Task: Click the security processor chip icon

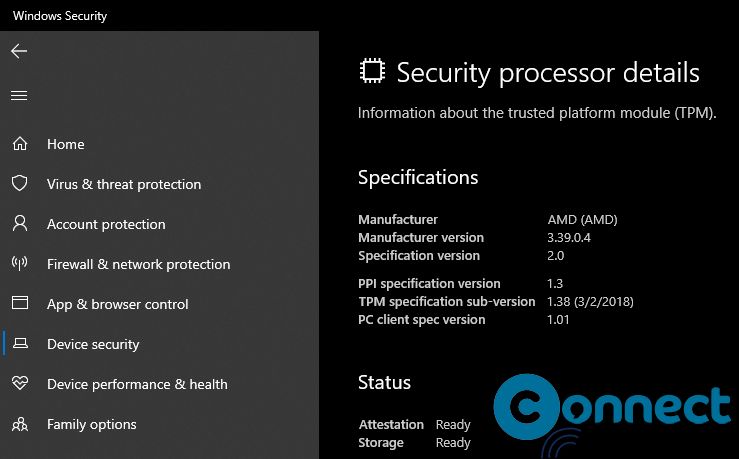Action: pos(372,72)
